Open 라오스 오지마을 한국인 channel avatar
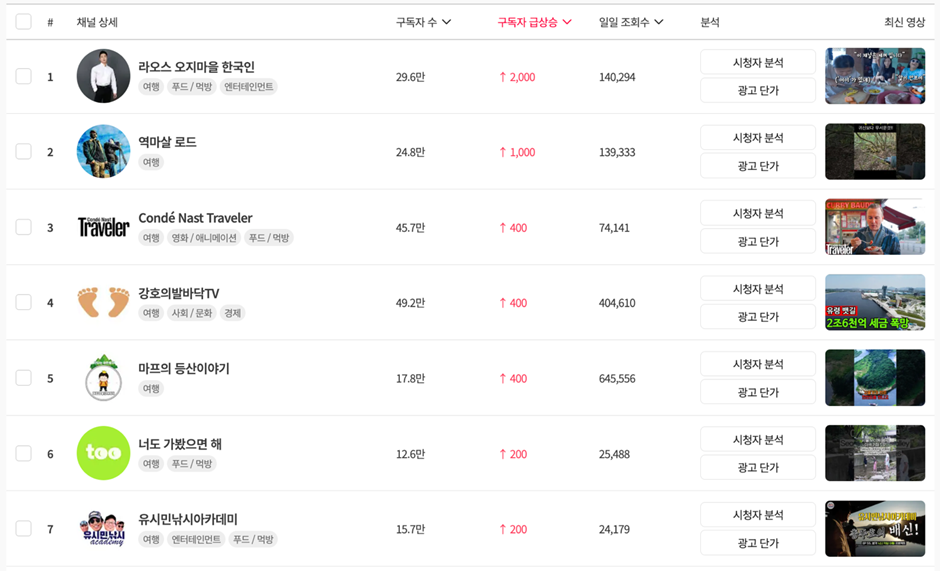940x571 pixels. (103, 76)
